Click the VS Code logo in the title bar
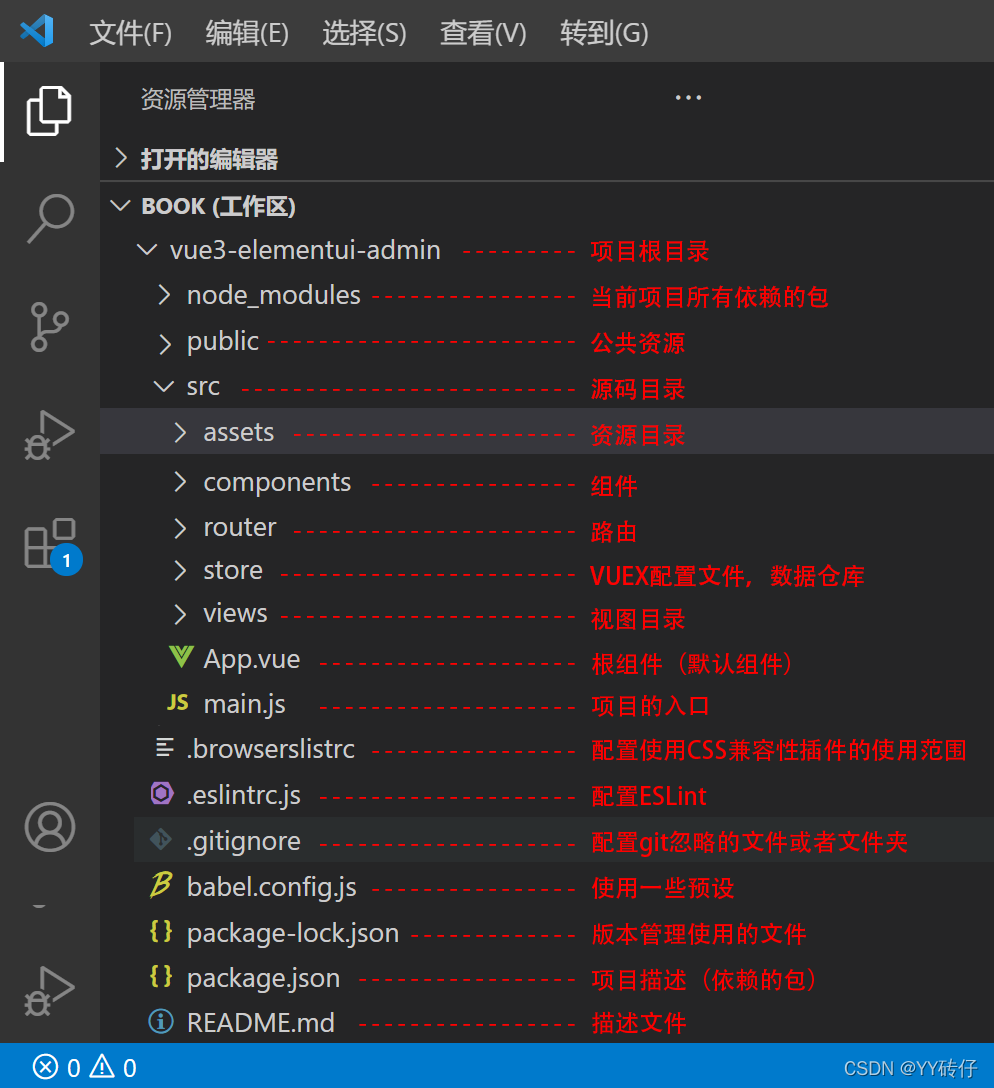994x1088 pixels. [x=37, y=31]
